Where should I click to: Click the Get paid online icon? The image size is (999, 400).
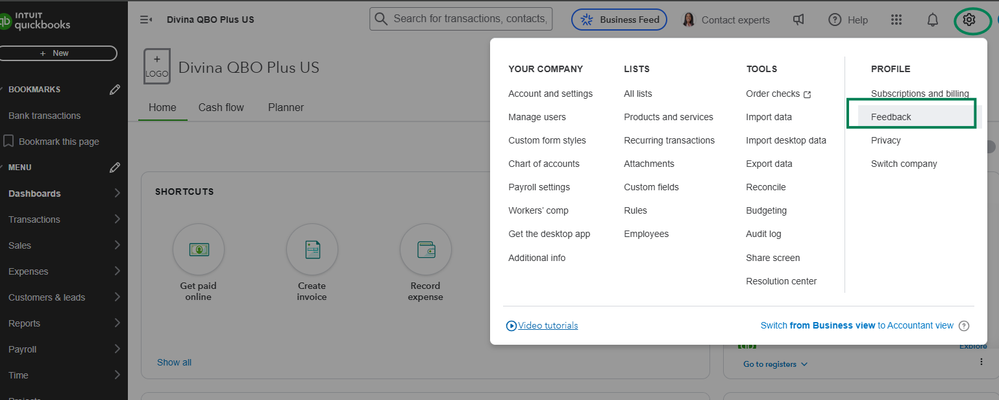pyautogui.click(x=198, y=249)
